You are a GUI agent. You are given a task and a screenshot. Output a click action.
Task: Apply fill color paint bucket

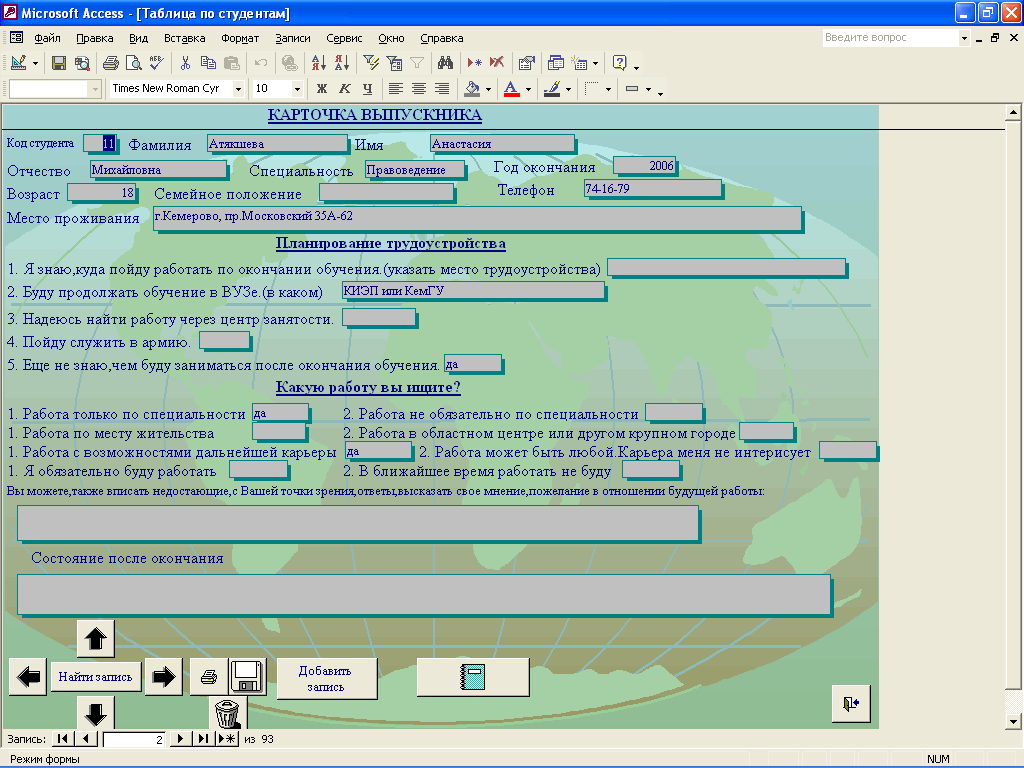tap(472, 89)
